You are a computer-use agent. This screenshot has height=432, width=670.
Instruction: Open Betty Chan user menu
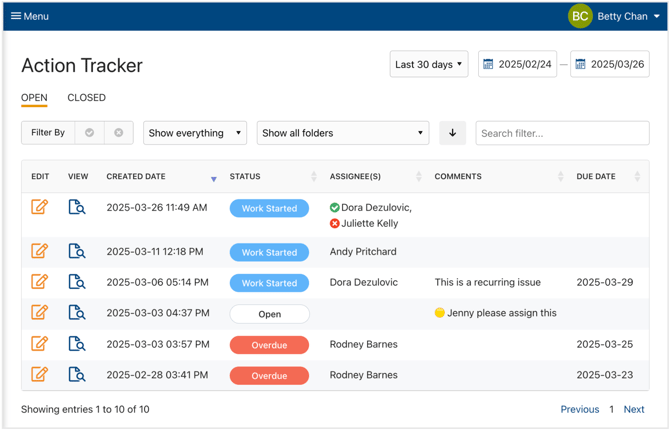coord(615,16)
